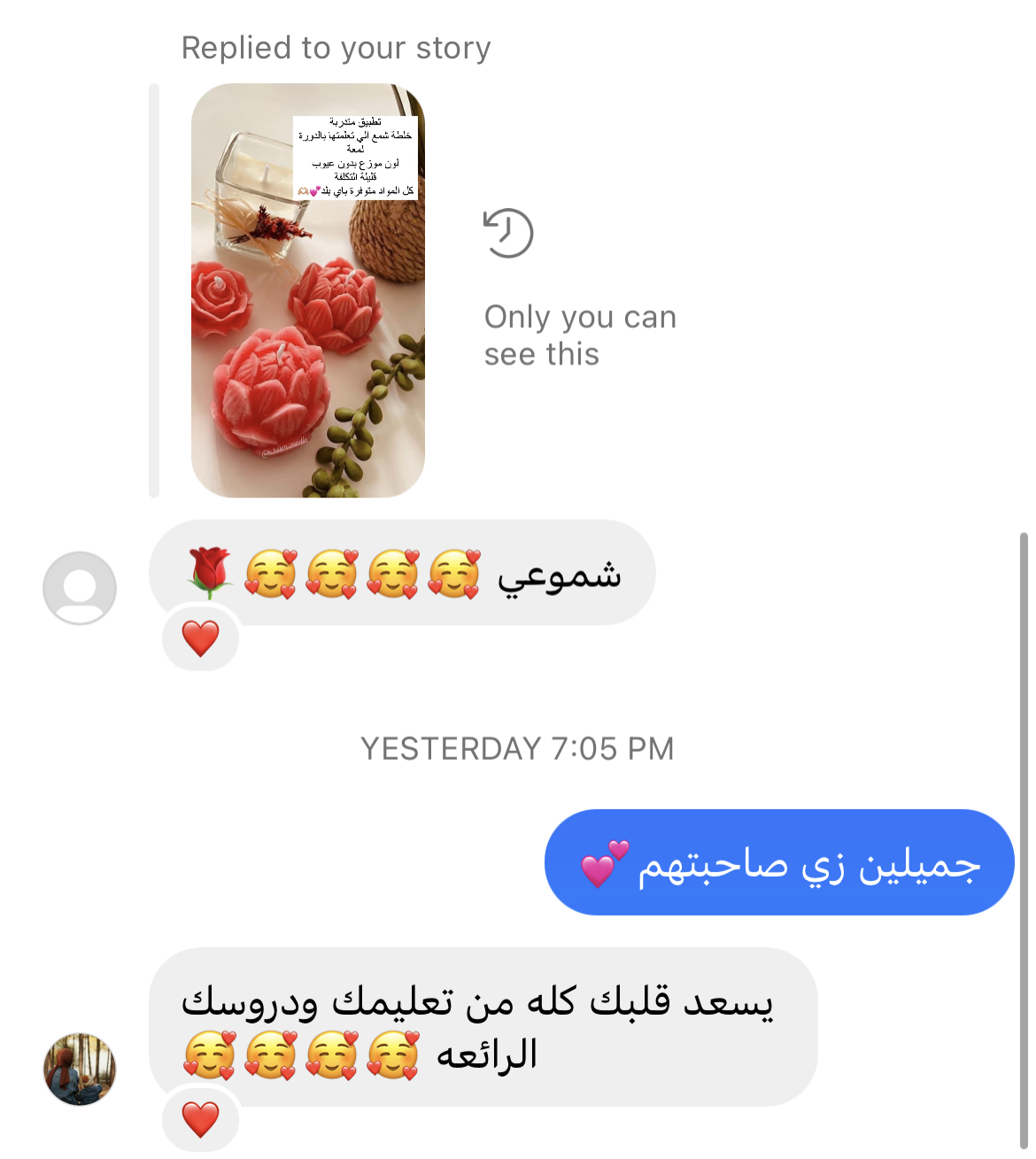The width and height of the screenshot is (1036, 1159).
Task: Tap heart reaction under the last message
Action: click(201, 1119)
